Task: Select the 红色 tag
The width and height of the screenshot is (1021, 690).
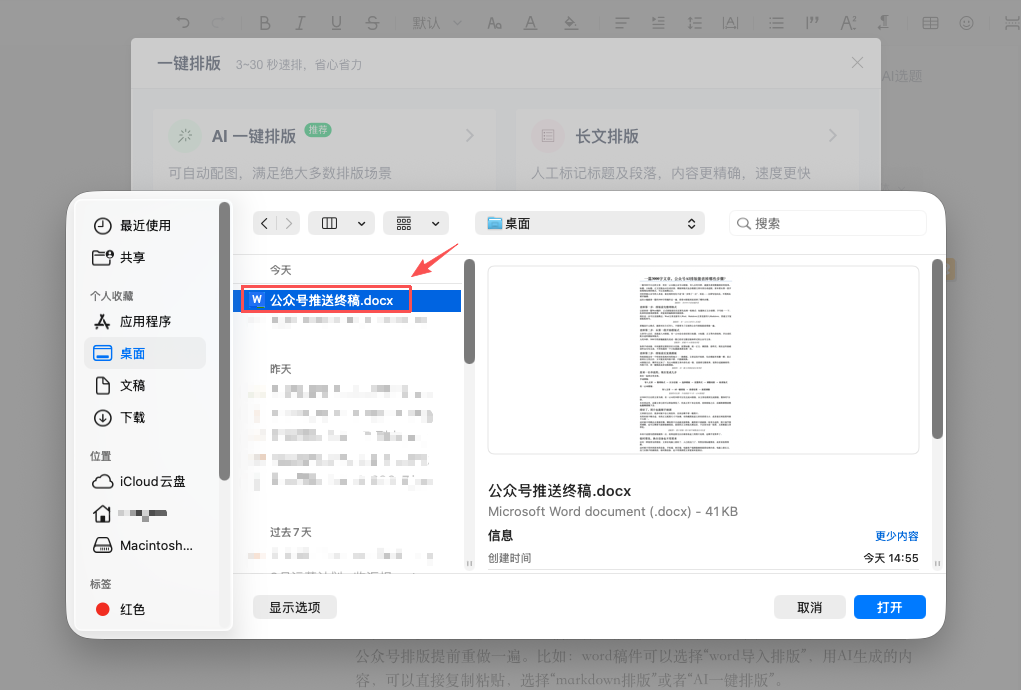Action: coord(146,609)
